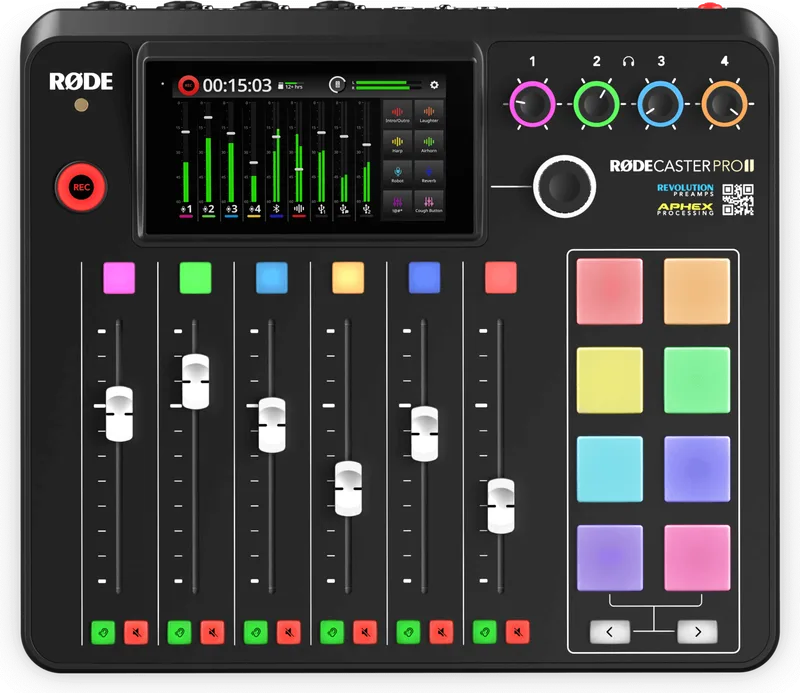Screen dimensions: 800x693
Task: Tap the Laughter sound pad on the touchscreen
Action: 429,114
